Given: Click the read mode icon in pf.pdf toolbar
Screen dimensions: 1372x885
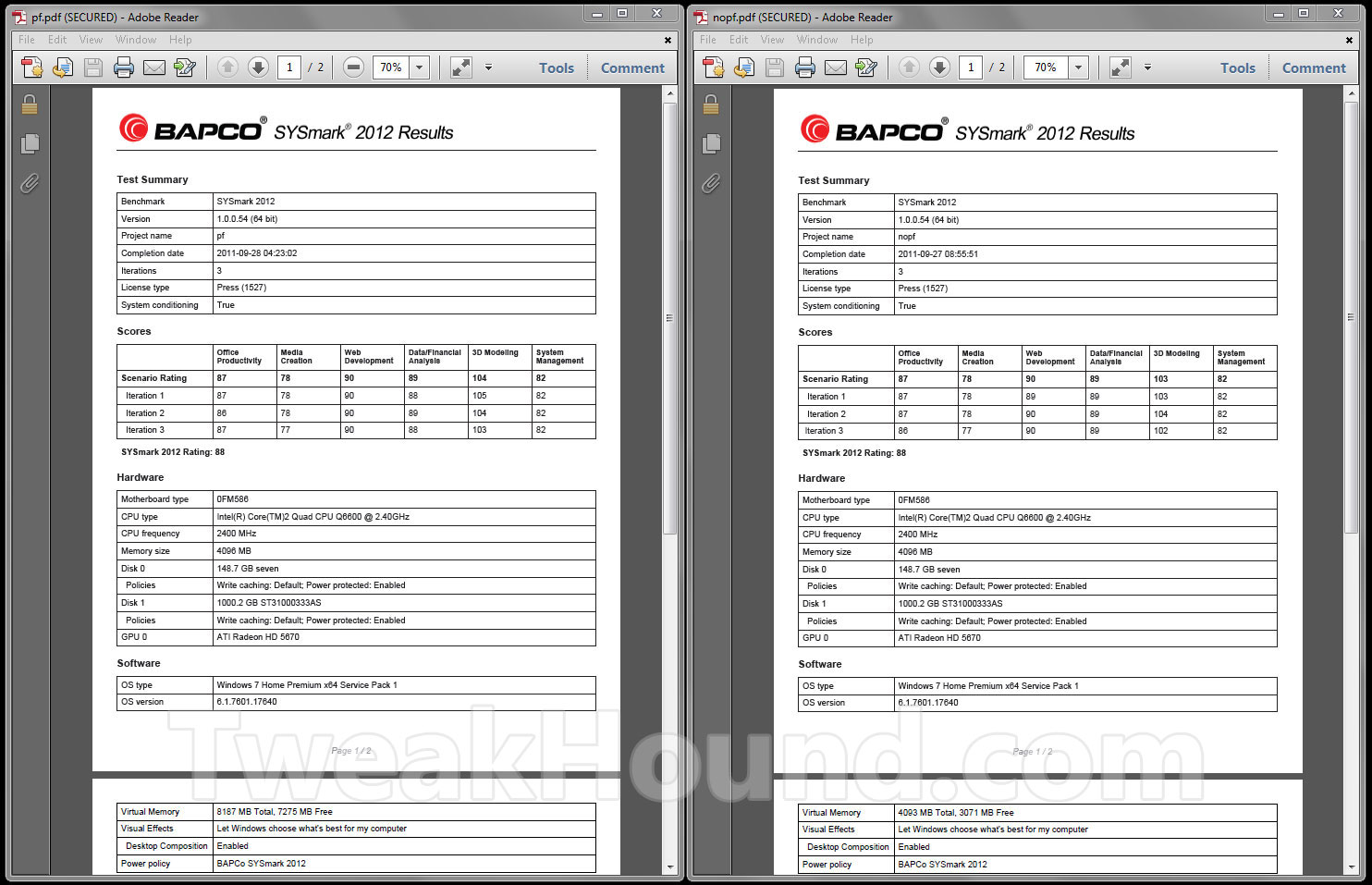Looking at the screenshot, I should (460, 68).
